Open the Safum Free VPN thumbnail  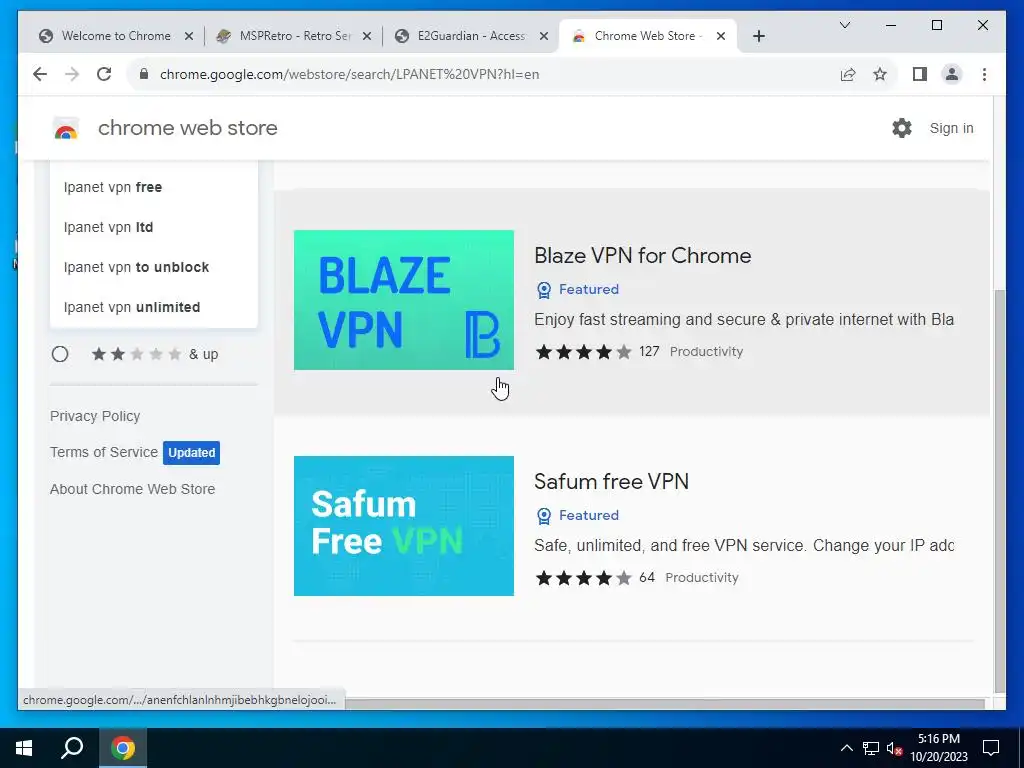point(404,526)
